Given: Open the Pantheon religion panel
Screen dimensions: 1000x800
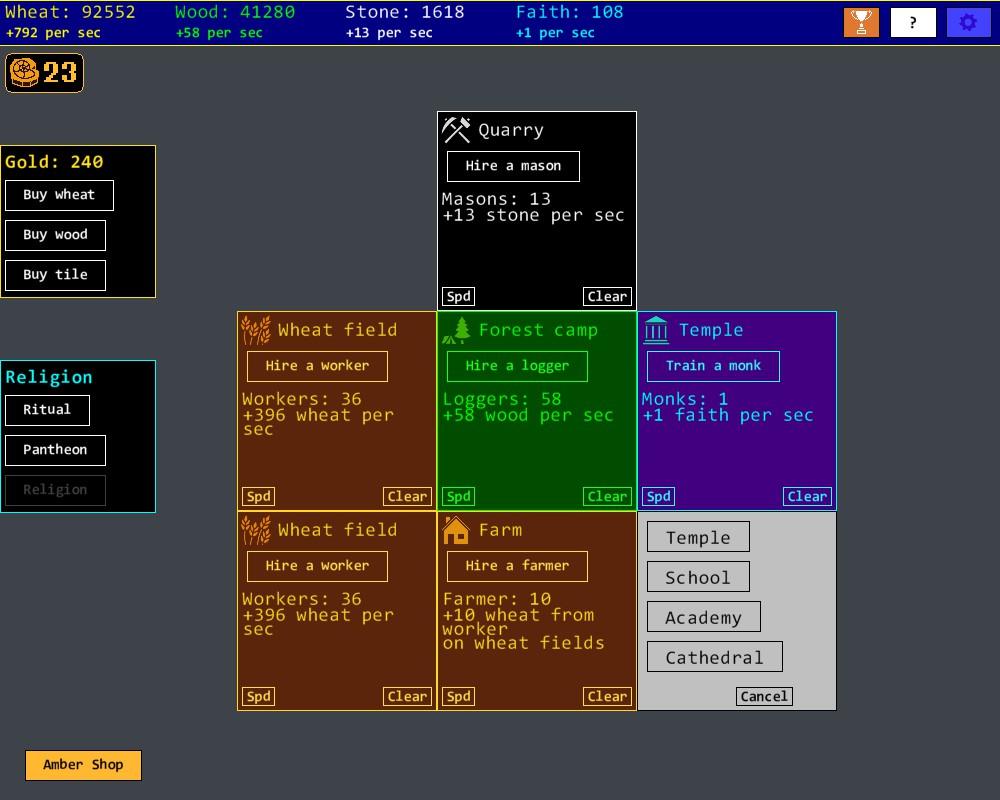Looking at the screenshot, I should (x=55, y=450).
